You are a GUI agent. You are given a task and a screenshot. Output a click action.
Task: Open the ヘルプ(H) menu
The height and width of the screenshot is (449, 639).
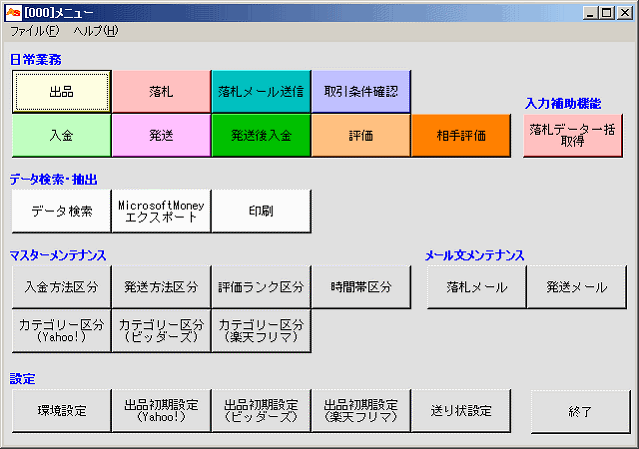pyautogui.click(x=96, y=31)
